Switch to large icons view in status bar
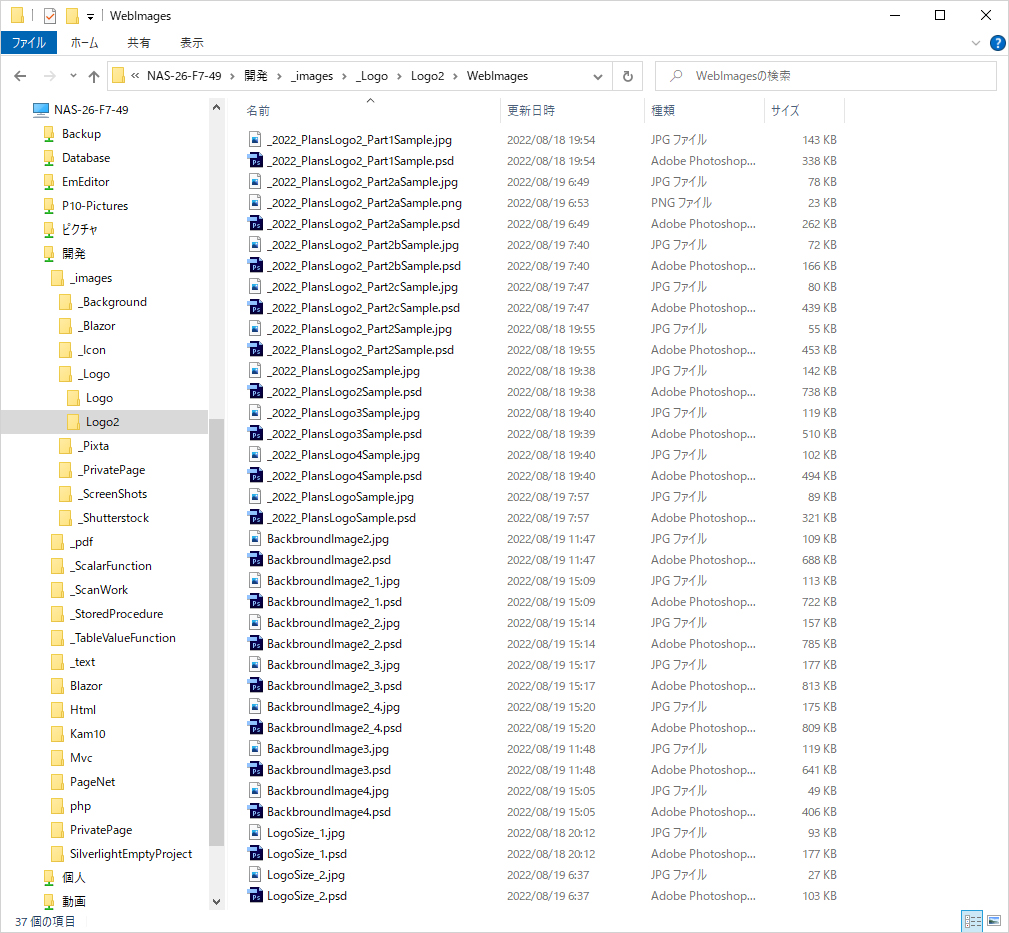The height and width of the screenshot is (933, 1009). 994,920
